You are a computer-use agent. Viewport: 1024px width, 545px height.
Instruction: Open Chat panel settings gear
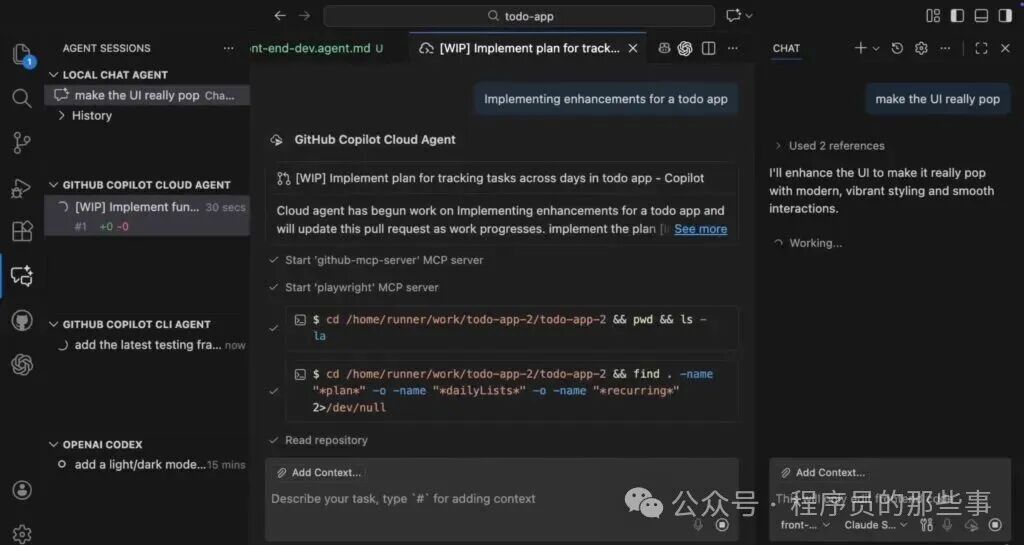click(x=921, y=48)
